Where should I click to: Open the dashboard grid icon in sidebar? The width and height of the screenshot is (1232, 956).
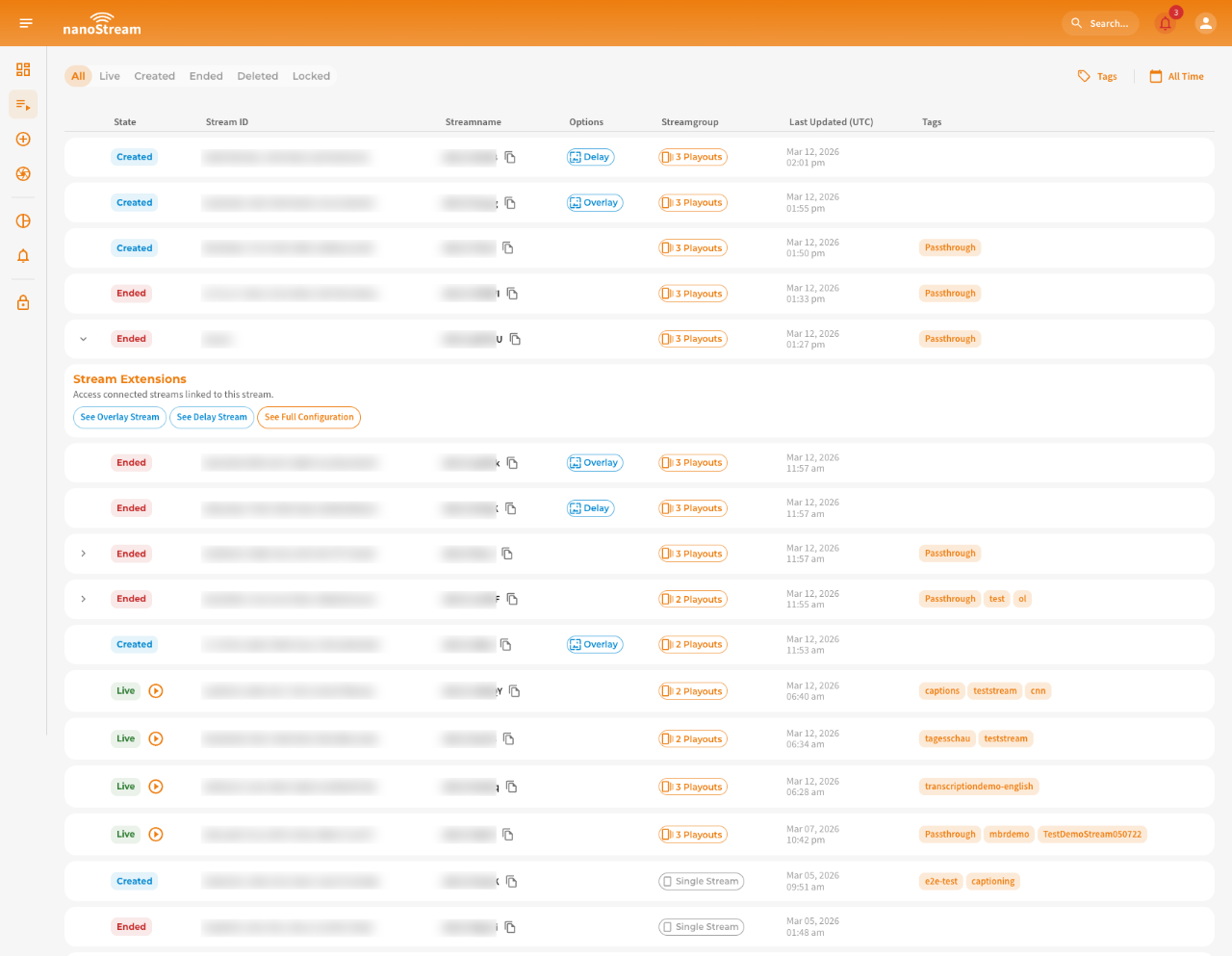click(23, 69)
